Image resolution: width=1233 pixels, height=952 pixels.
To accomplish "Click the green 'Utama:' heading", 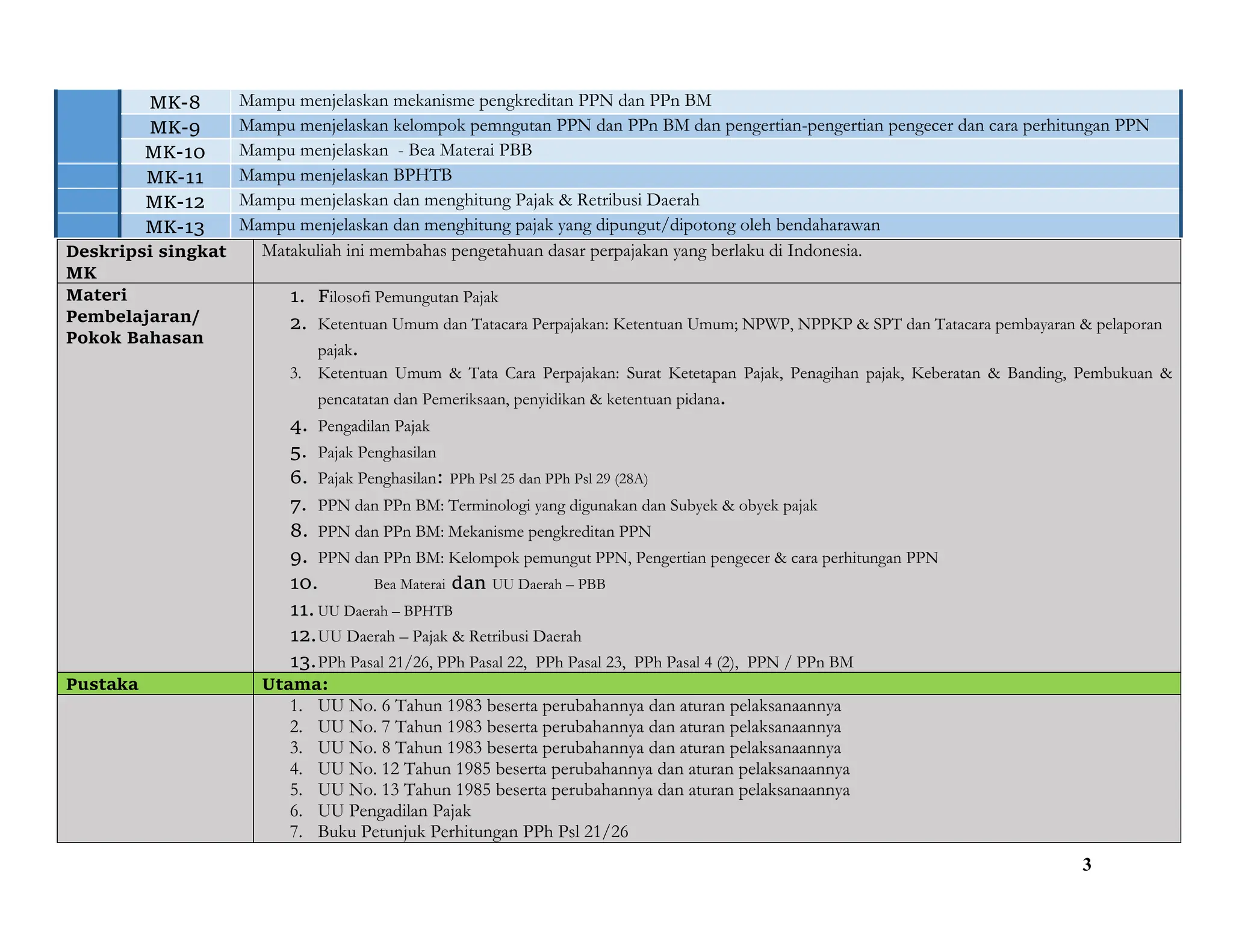I will coord(295,684).
